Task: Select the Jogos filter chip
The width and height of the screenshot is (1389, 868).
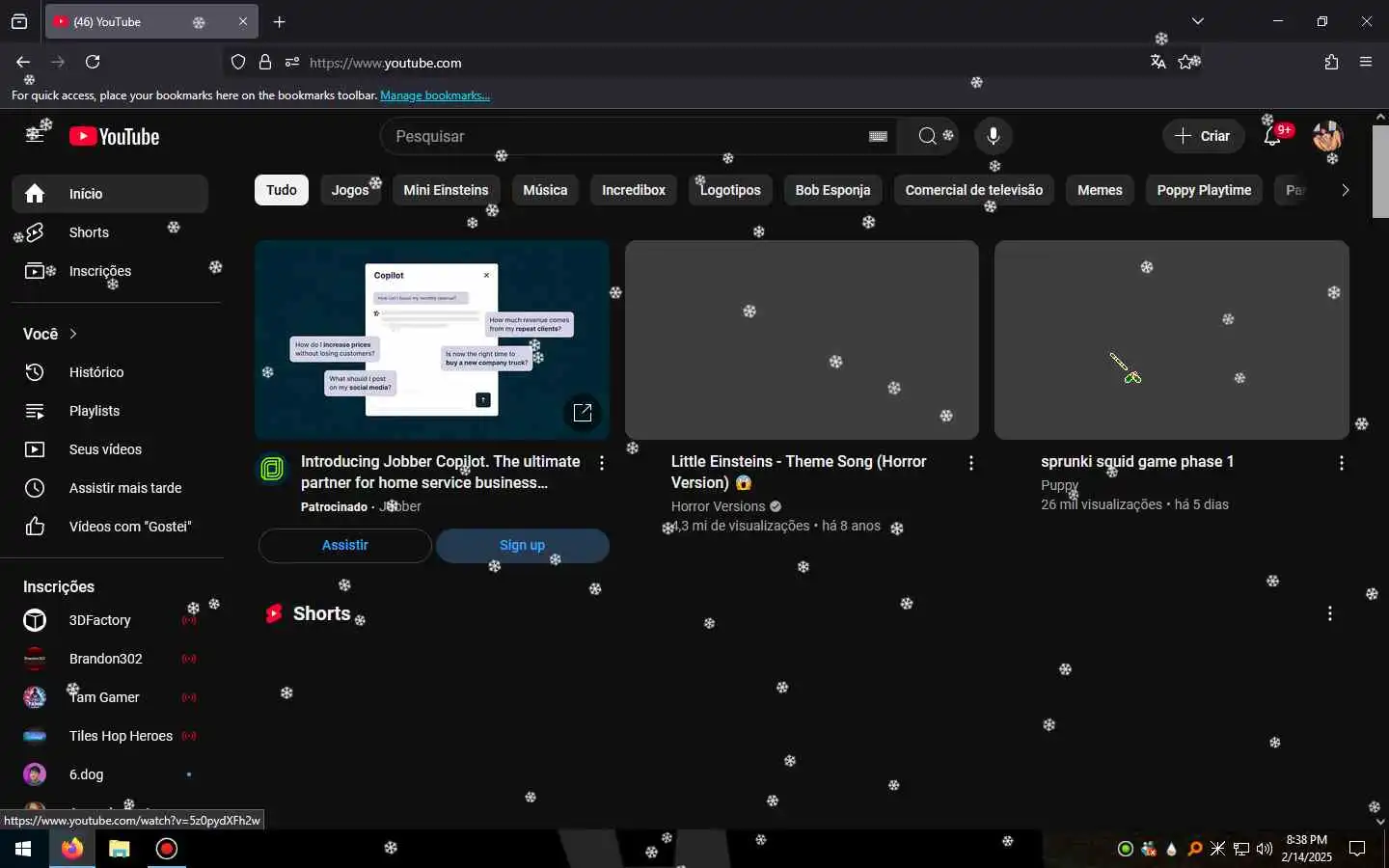Action: pyautogui.click(x=350, y=190)
